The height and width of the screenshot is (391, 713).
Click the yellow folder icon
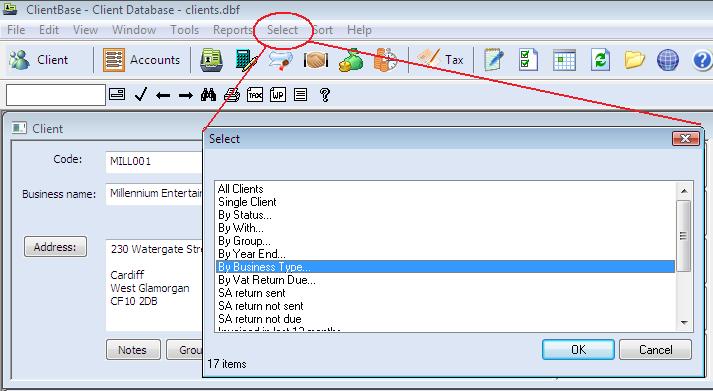pyautogui.click(x=634, y=60)
